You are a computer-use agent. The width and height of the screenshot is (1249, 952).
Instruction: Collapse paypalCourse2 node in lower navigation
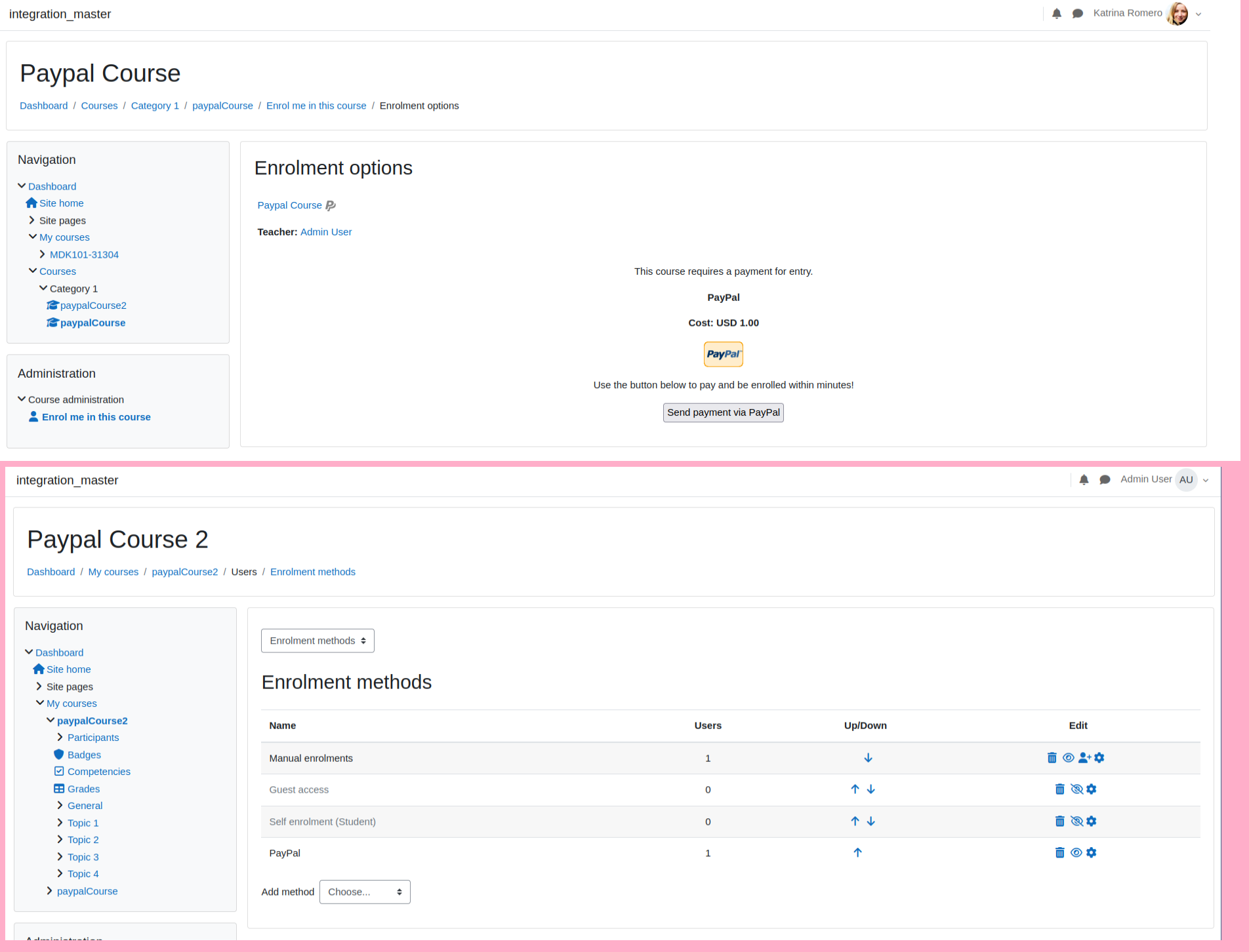[x=50, y=720]
